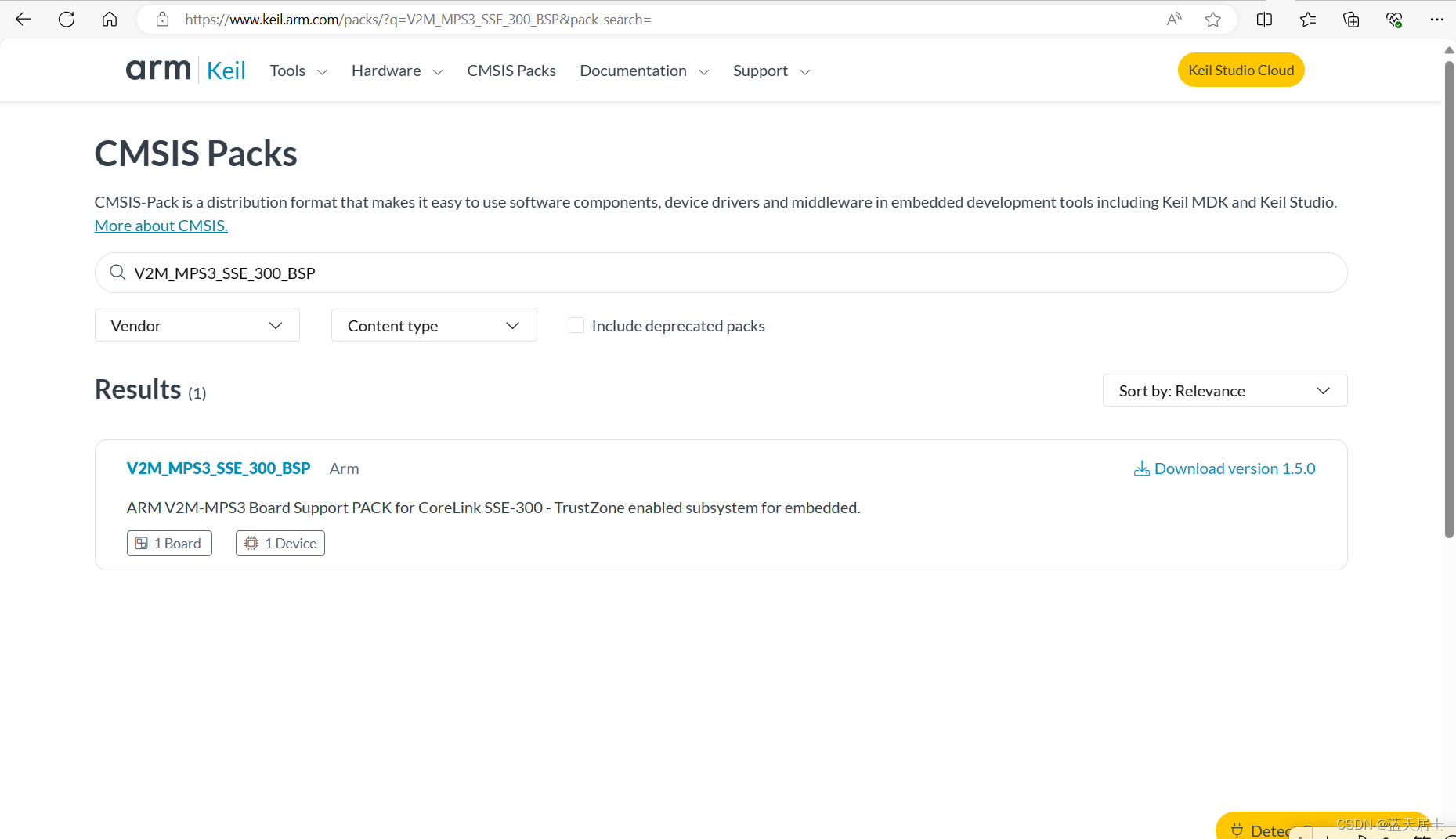Click the Arm vendor label
1456x839 pixels.
click(x=344, y=468)
